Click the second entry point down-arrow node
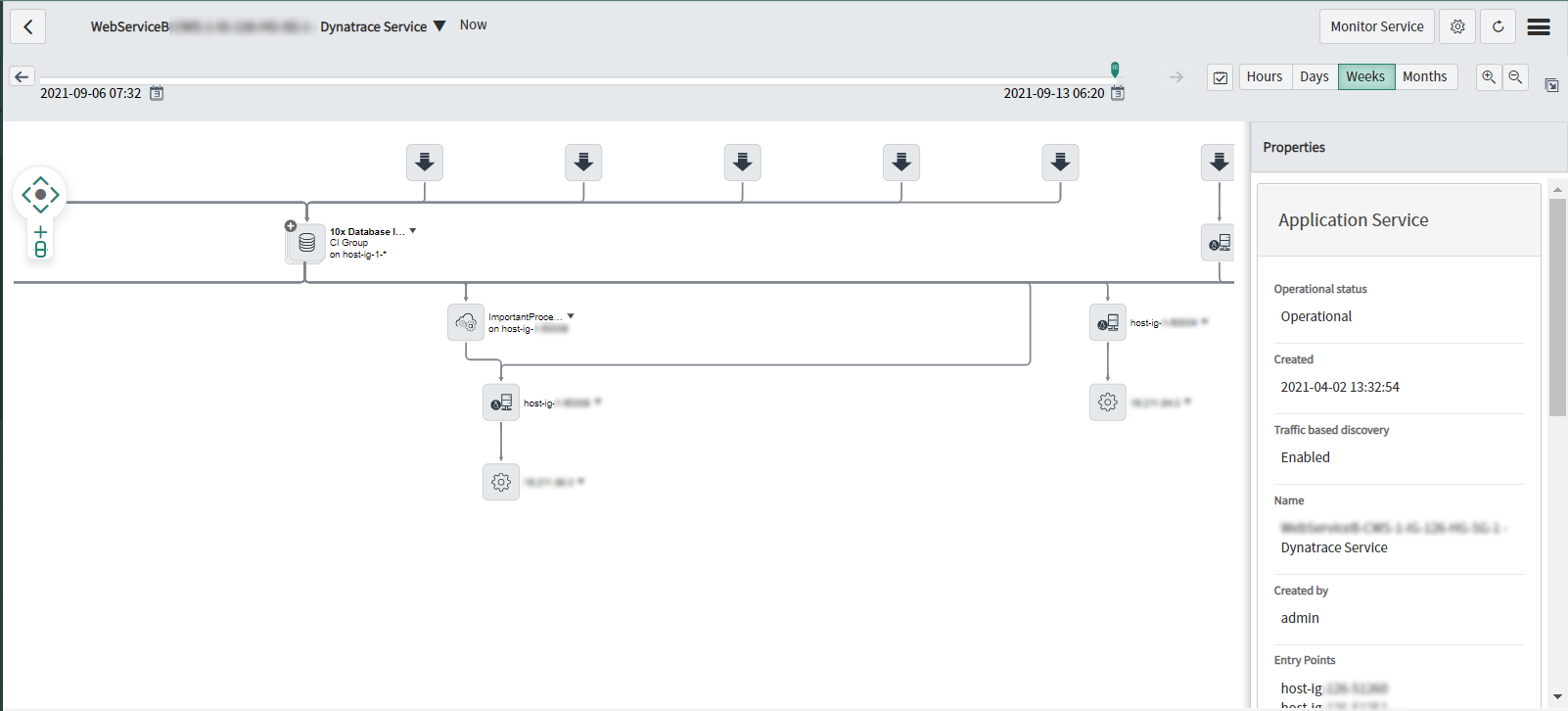 [583, 163]
